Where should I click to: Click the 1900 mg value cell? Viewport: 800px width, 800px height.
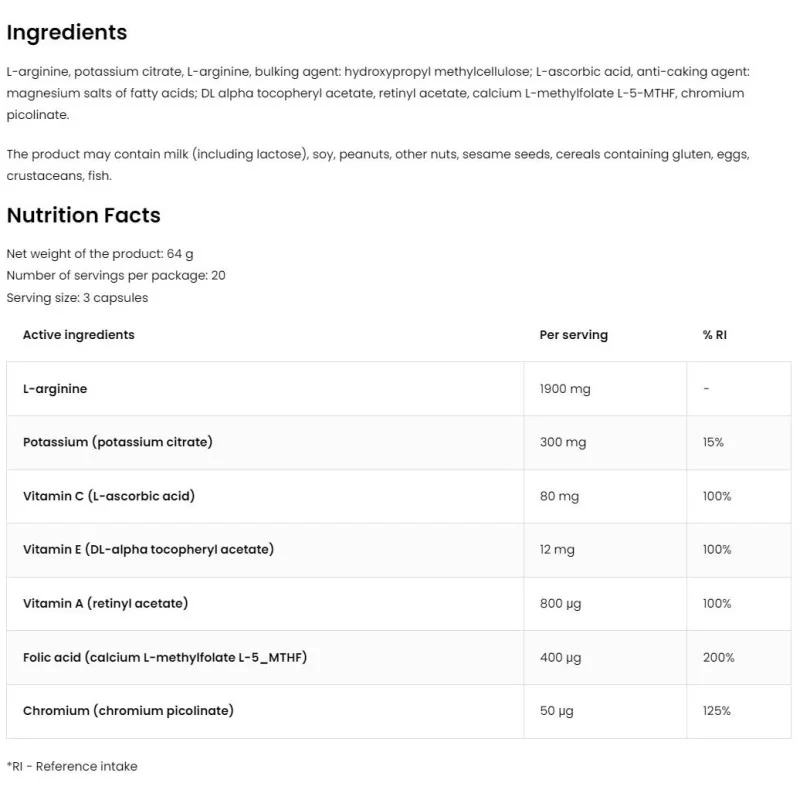click(565, 389)
